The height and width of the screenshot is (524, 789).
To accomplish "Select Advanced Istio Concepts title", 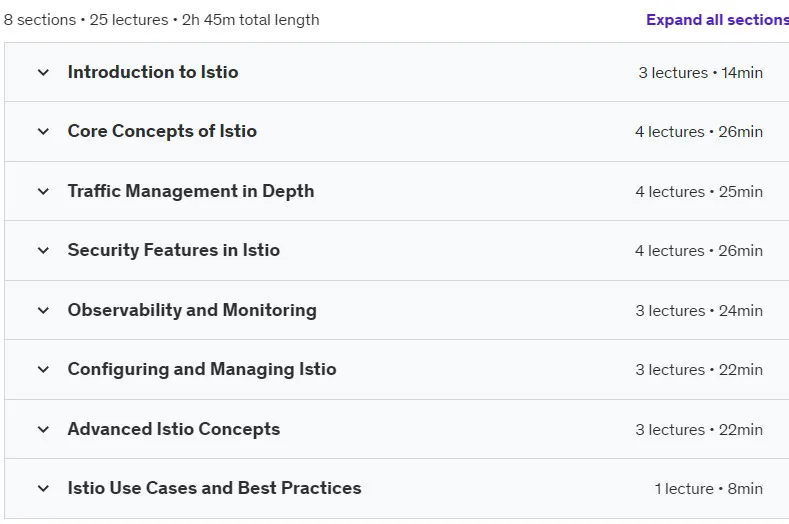I will pos(174,429).
